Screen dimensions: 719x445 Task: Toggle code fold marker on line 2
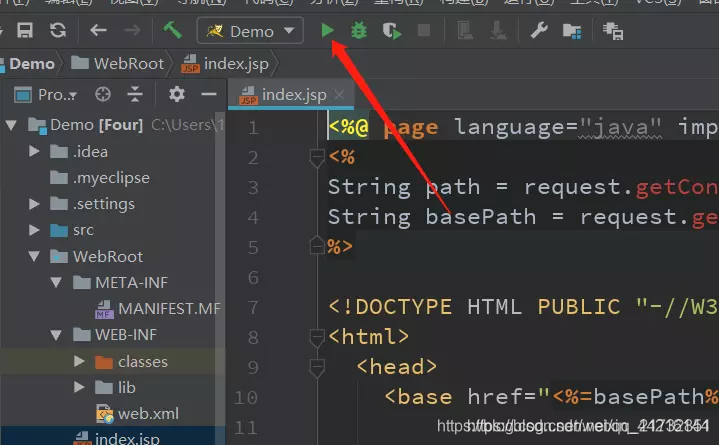tap(317, 158)
